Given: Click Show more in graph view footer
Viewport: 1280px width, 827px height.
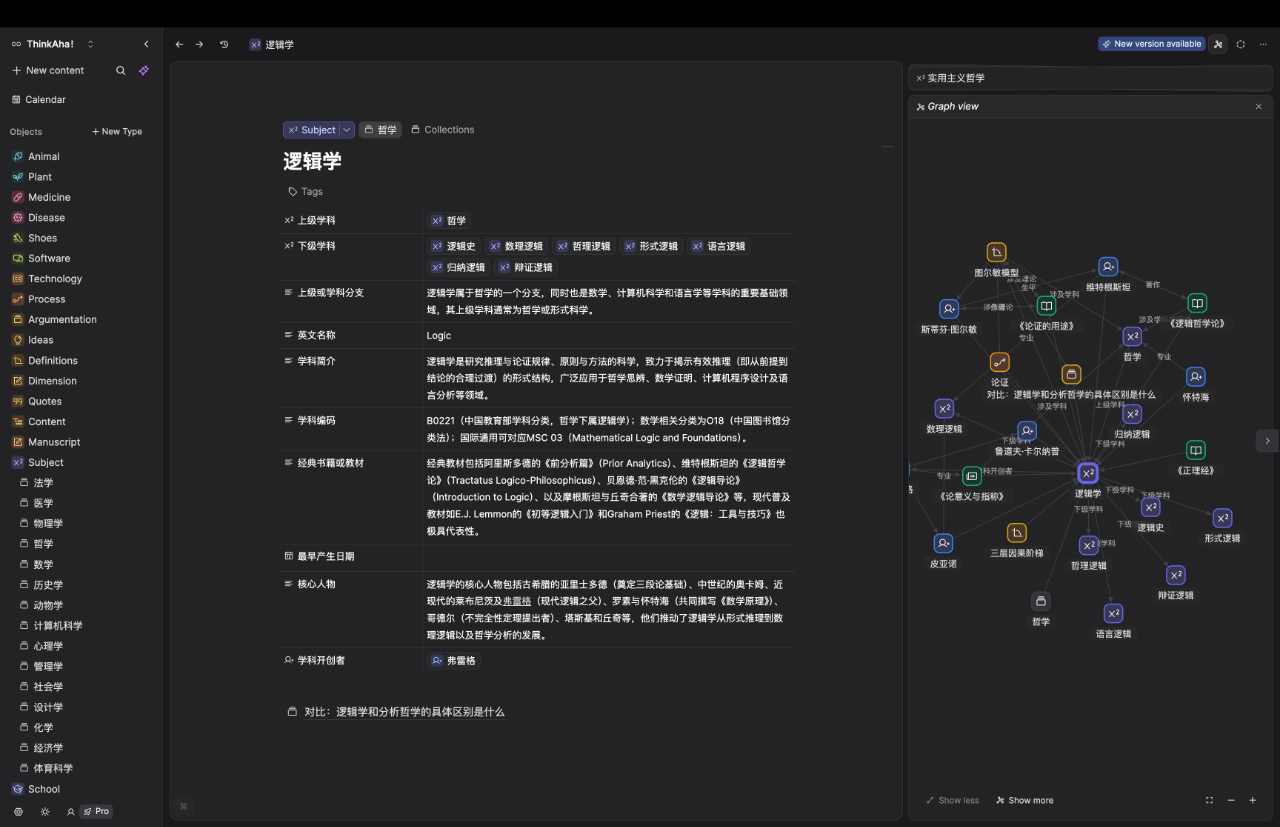Looking at the screenshot, I should (1024, 800).
